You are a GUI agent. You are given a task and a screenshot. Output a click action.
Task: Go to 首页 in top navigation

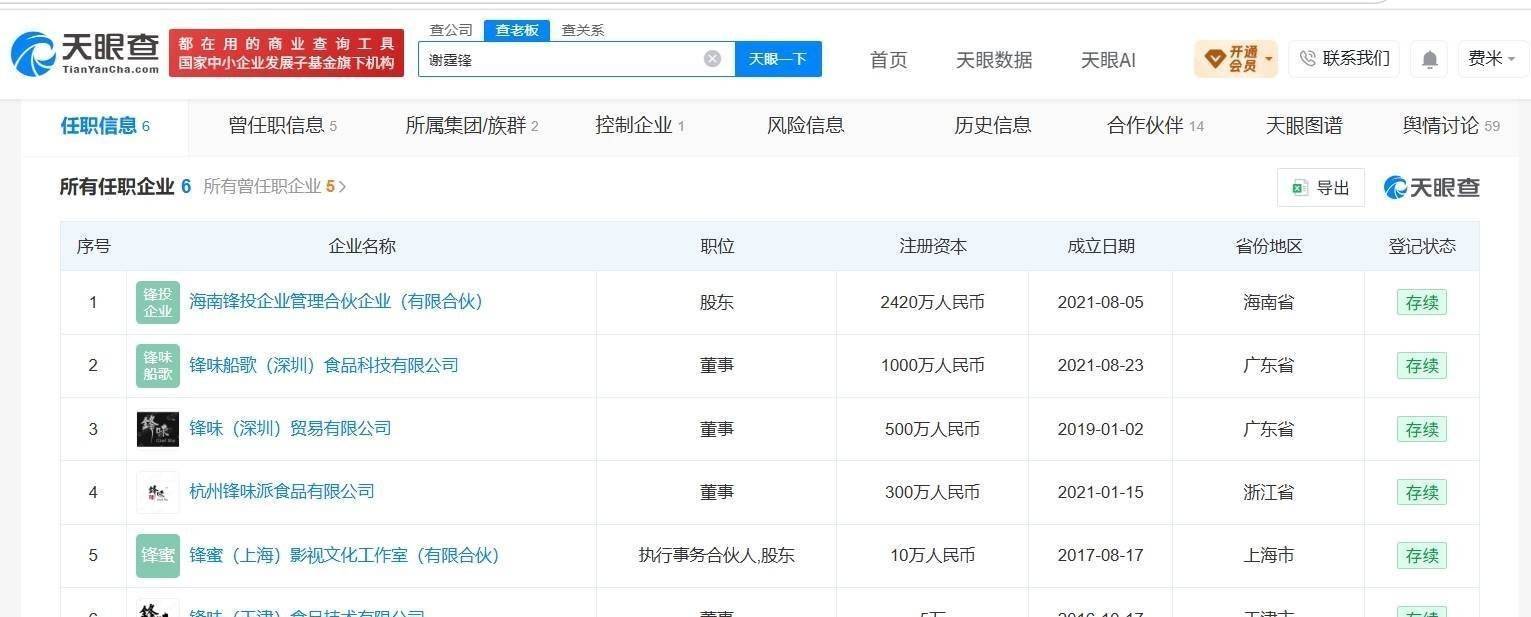(x=889, y=60)
